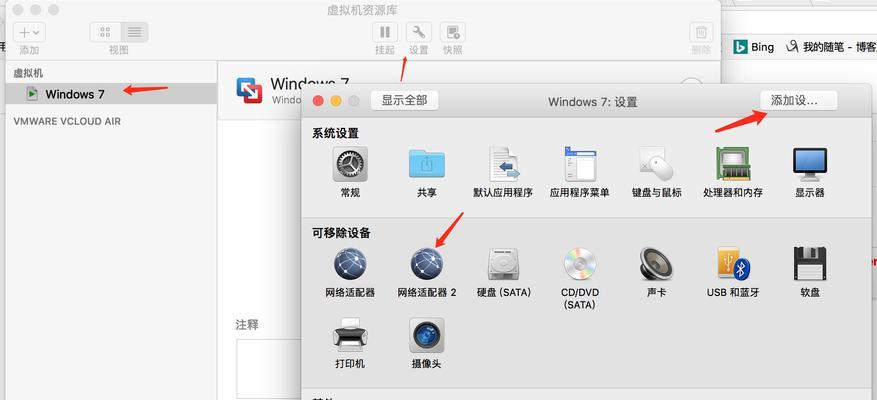Open 键盘与鼠标 keyboard and mouse settings

pyautogui.click(x=656, y=164)
